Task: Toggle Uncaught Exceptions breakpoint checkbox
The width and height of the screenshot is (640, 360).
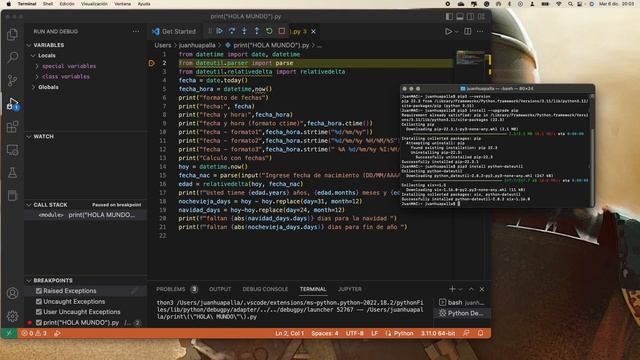Action: point(39,302)
